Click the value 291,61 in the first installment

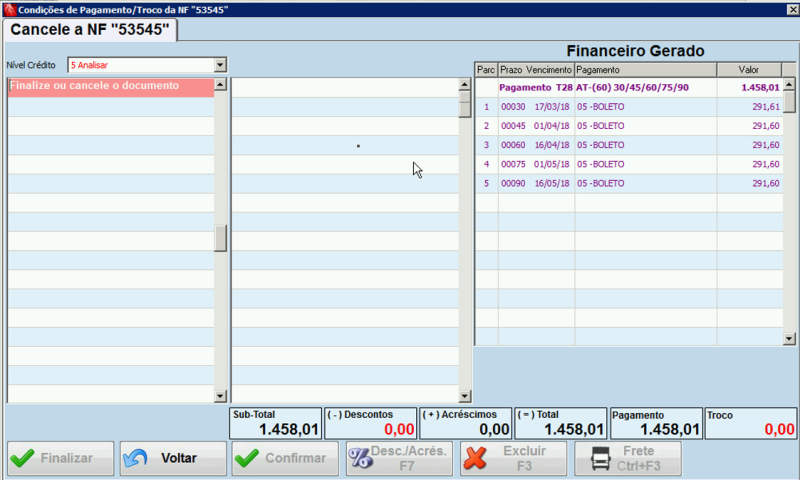[x=766, y=107]
